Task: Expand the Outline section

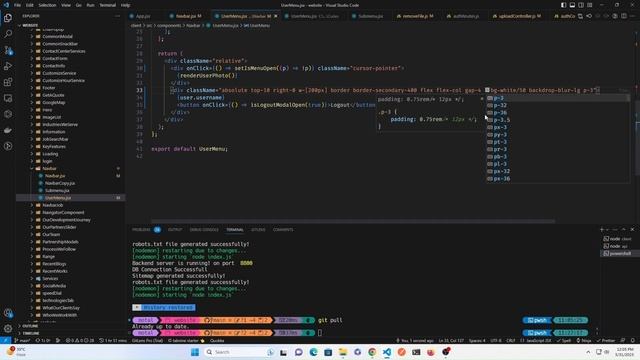Action: (x=31, y=326)
